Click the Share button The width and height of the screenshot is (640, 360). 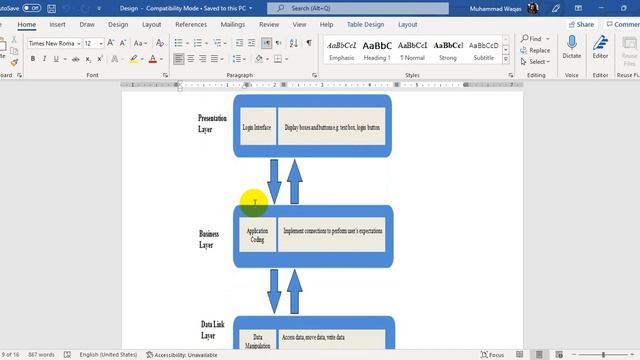(581, 24)
